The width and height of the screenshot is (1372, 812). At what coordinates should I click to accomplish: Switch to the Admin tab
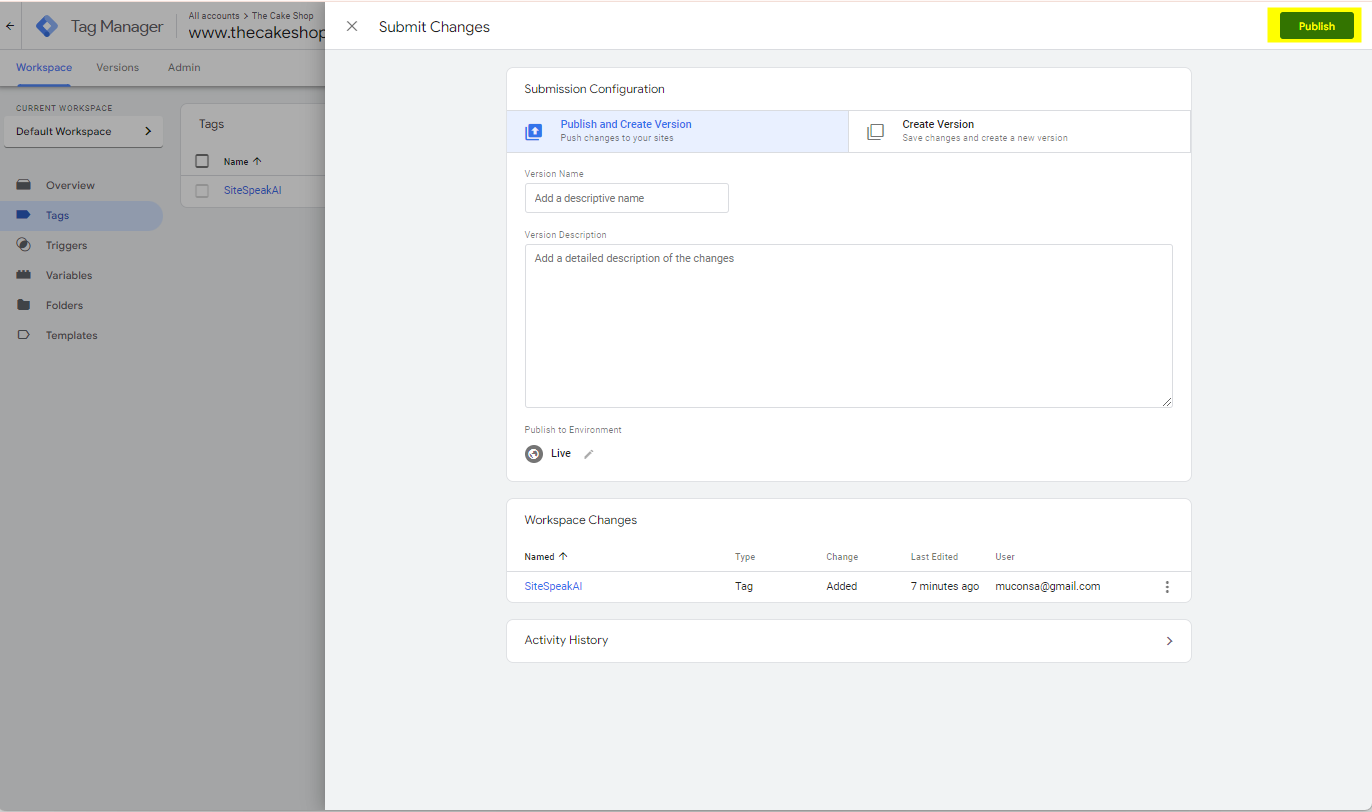[x=184, y=68]
